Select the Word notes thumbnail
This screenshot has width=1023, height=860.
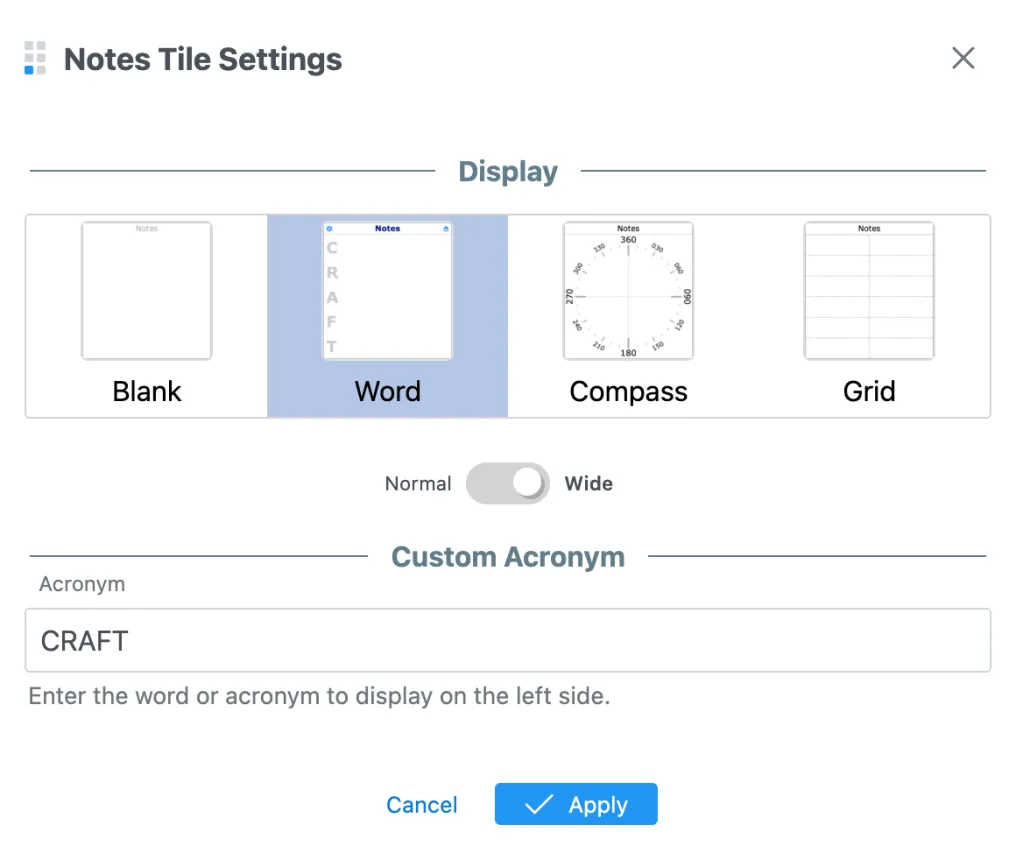click(x=387, y=291)
